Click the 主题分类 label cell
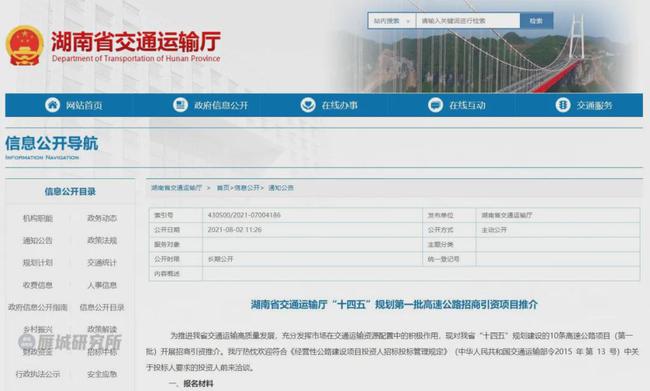The image size is (650, 391). (x=449, y=244)
